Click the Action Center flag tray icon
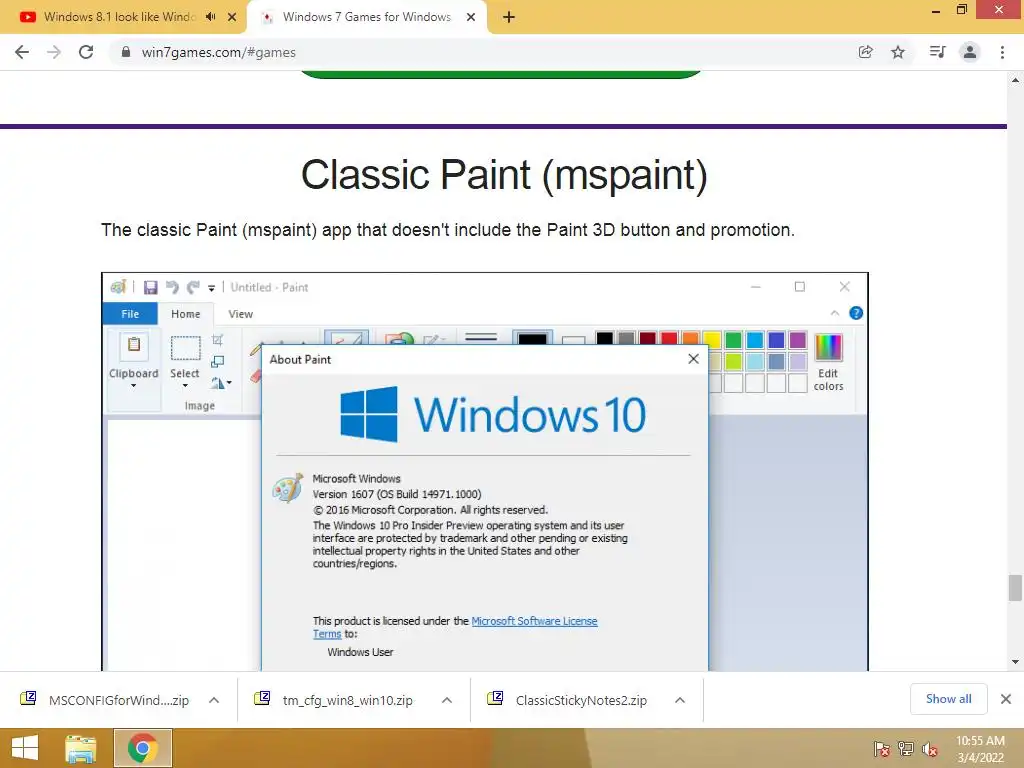 click(881, 749)
